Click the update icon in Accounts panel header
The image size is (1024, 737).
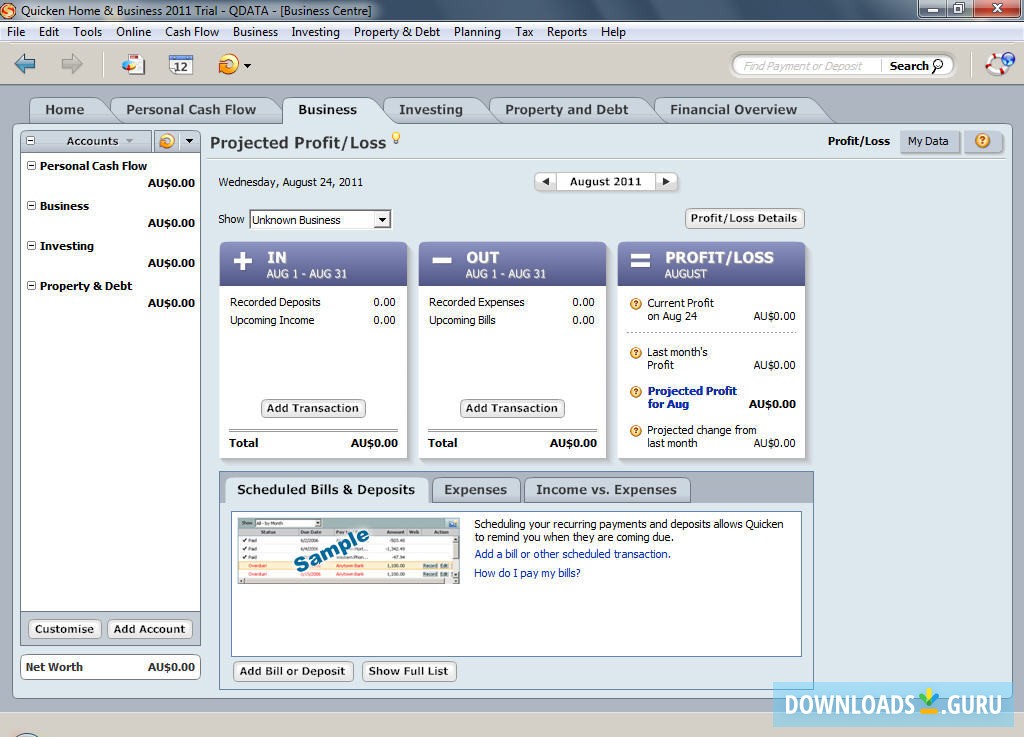click(x=166, y=141)
